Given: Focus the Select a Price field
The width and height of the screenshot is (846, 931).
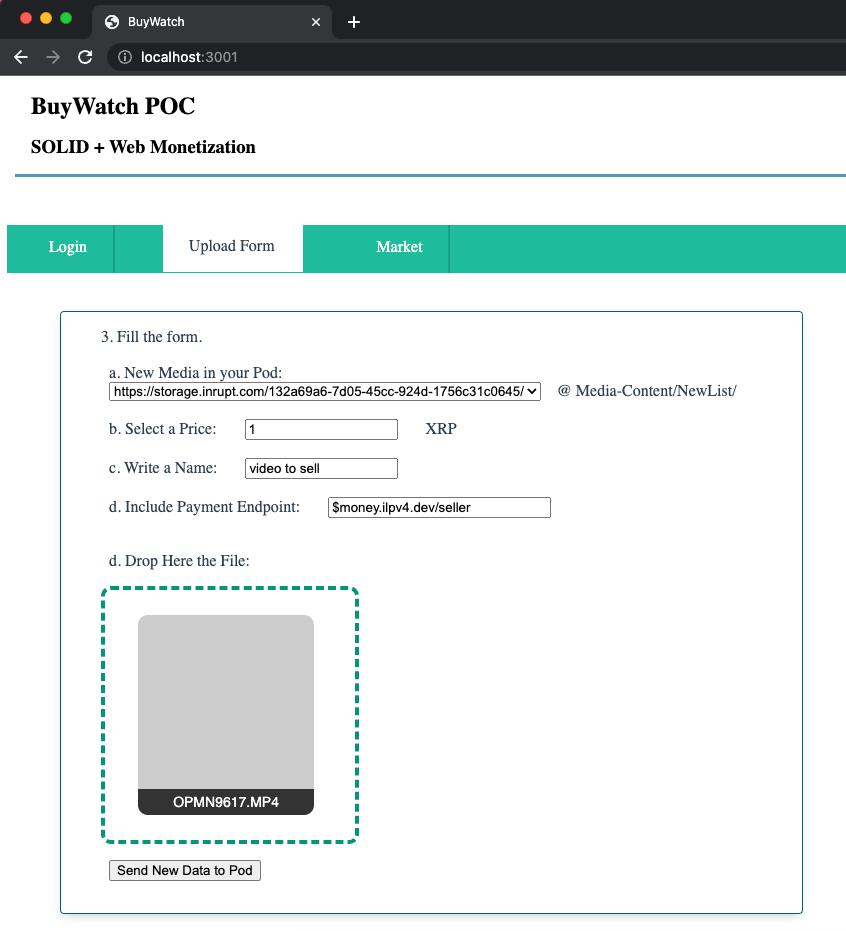Looking at the screenshot, I should [321, 429].
